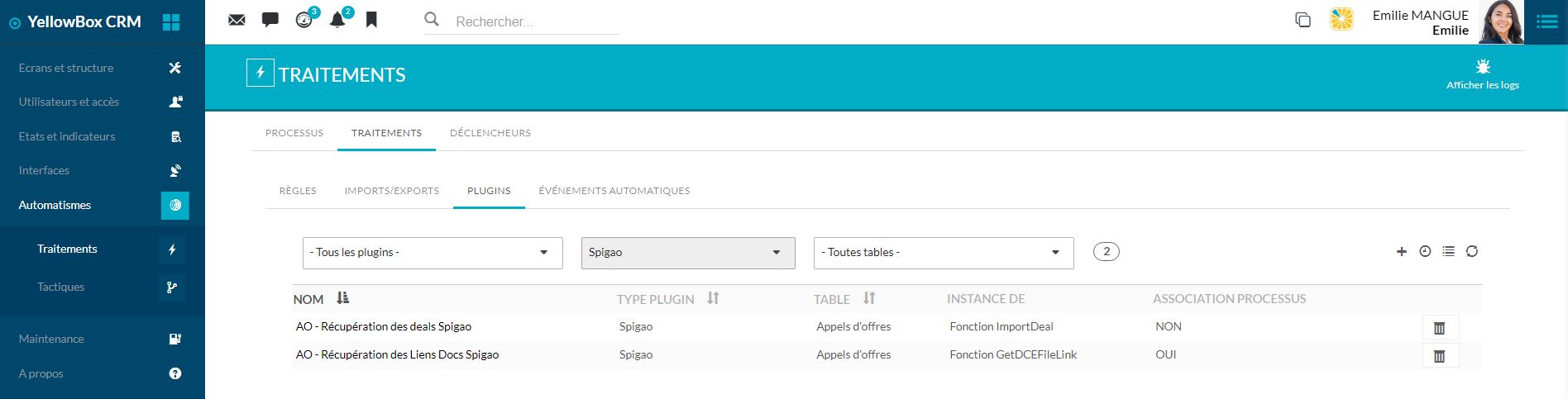1568x399 pixels.
Task: Select Tactiques submenu item
Action: pyautogui.click(x=60, y=287)
